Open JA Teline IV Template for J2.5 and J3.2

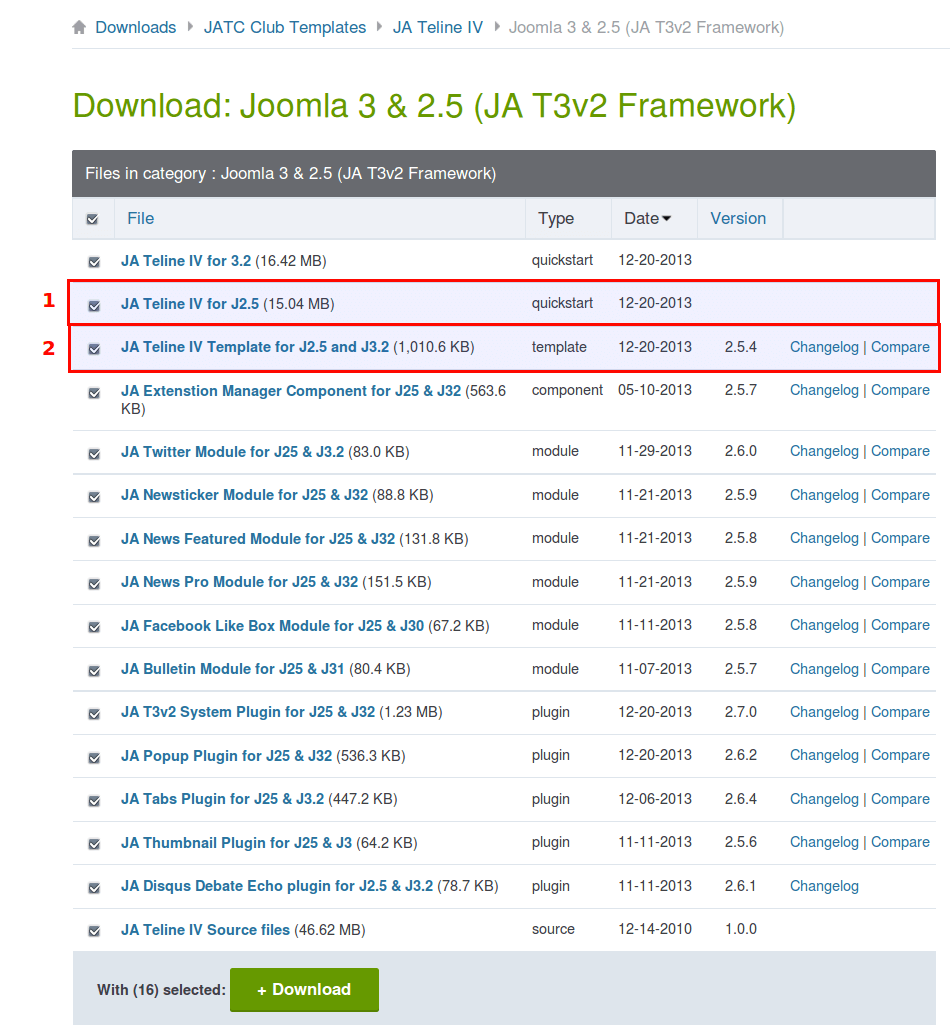pyautogui.click(x=255, y=347)
